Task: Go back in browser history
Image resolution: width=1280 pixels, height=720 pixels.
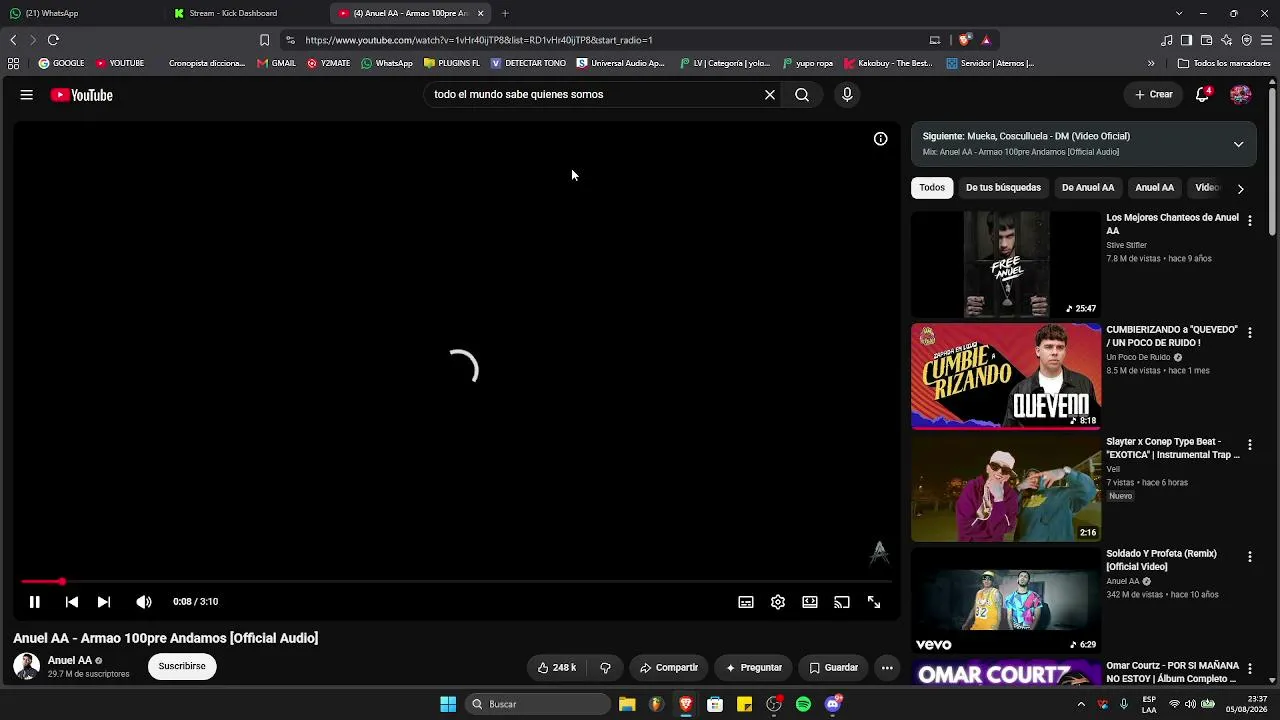Action: point(13,40)
